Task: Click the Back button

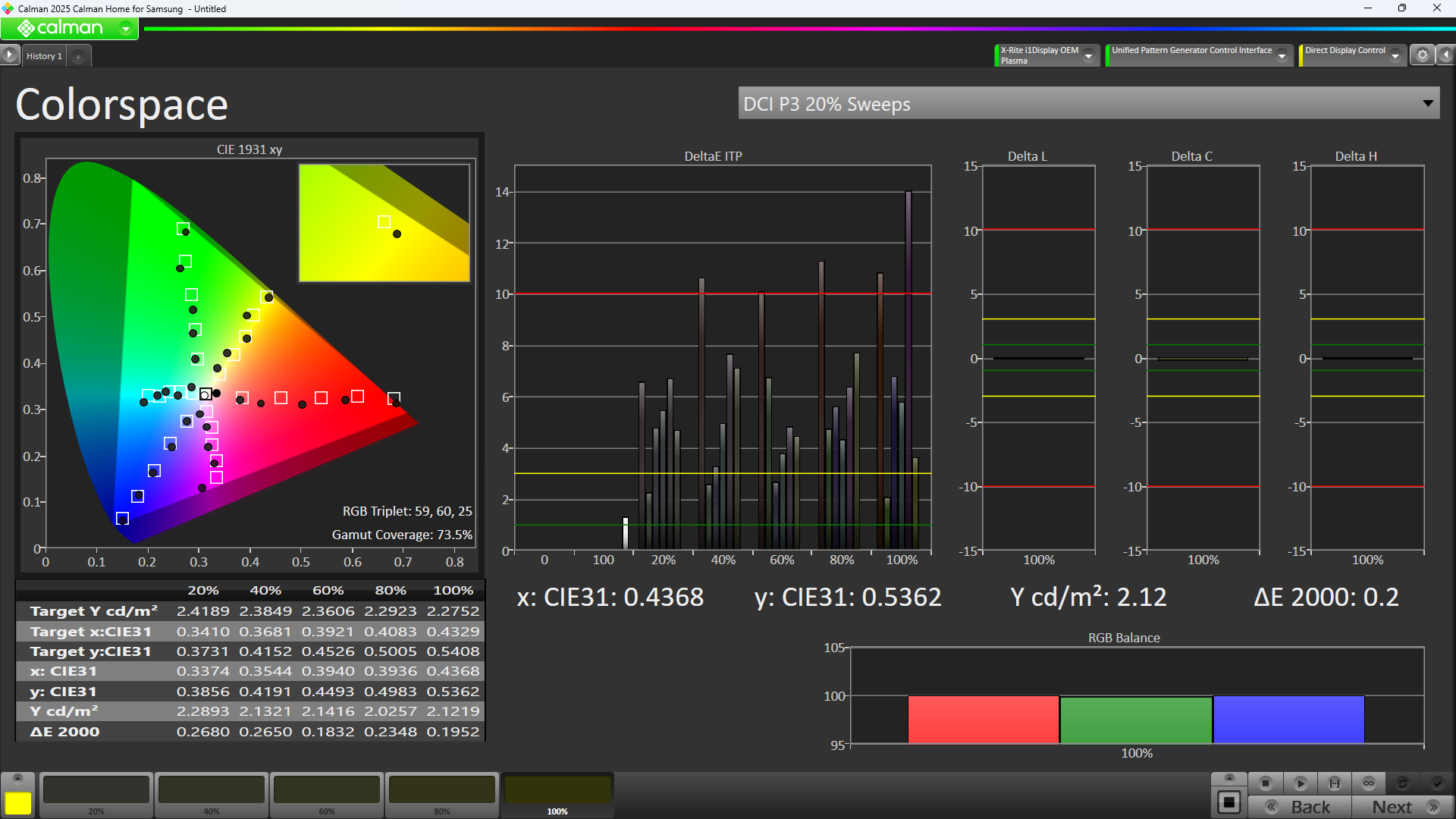Action: 1300,807
